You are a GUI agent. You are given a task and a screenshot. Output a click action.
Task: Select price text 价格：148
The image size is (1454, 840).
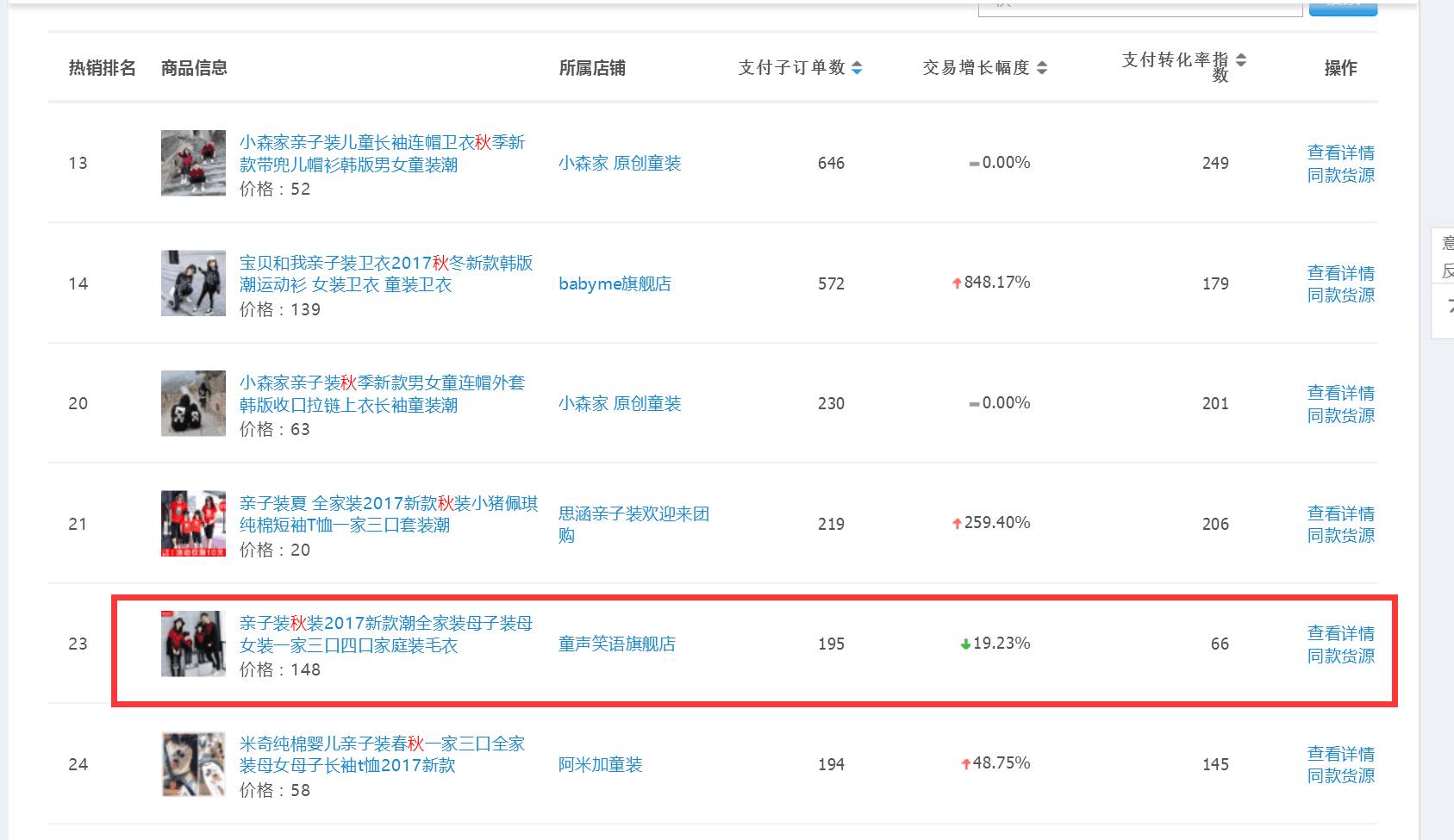(280, 669)
